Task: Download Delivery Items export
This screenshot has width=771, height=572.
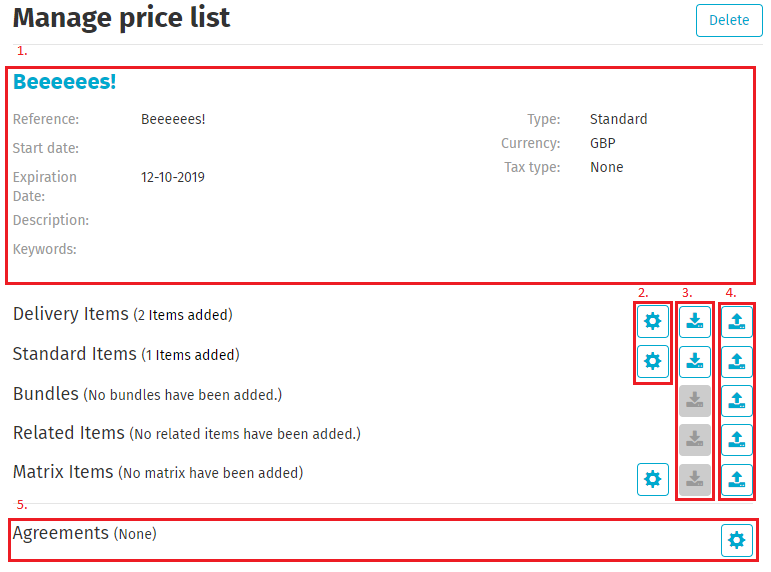Action: [x=695, y=321]
